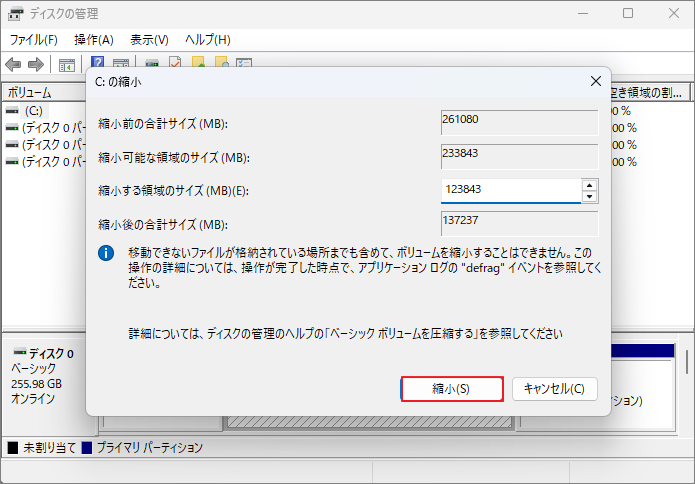
Task: Click the drive icon beside (C:) volume
Action: click(12, 110)
